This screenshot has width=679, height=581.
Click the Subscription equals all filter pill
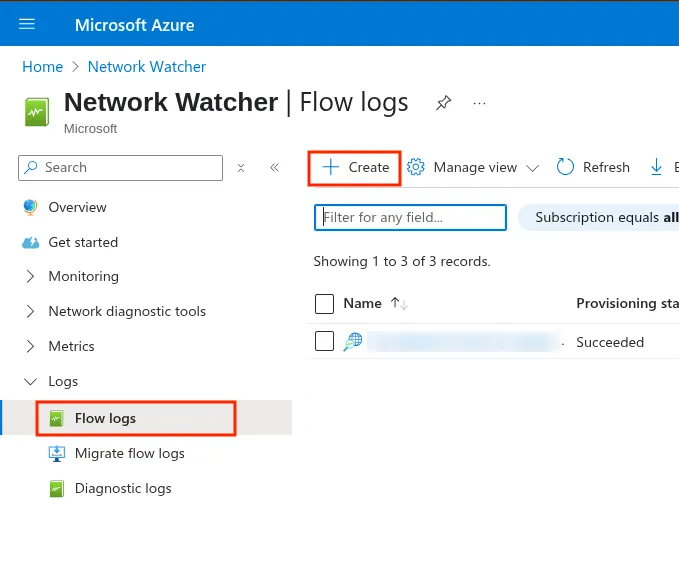coord(600,217)
